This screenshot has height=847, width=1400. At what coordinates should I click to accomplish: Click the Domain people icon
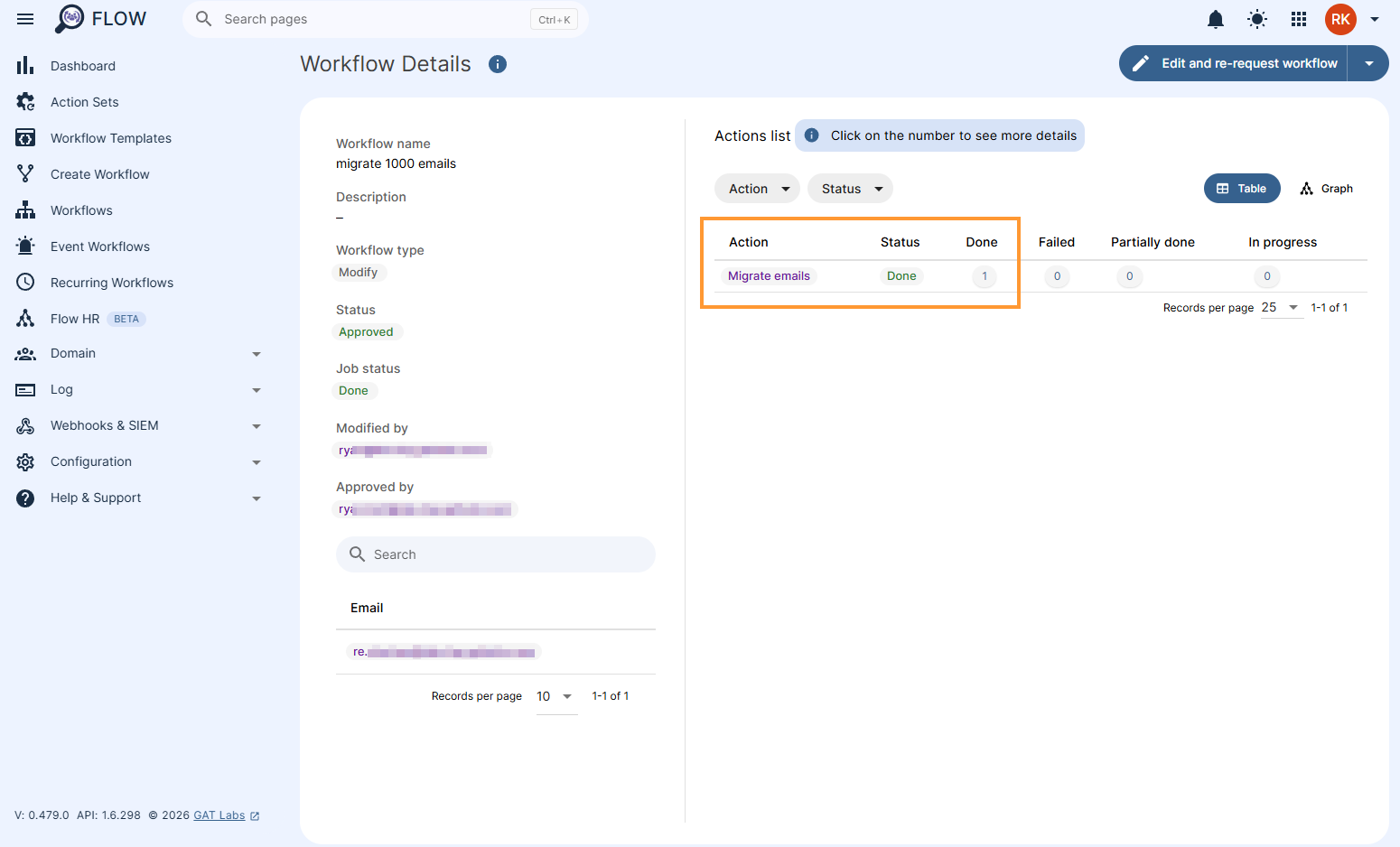click(x=25, y=354)
